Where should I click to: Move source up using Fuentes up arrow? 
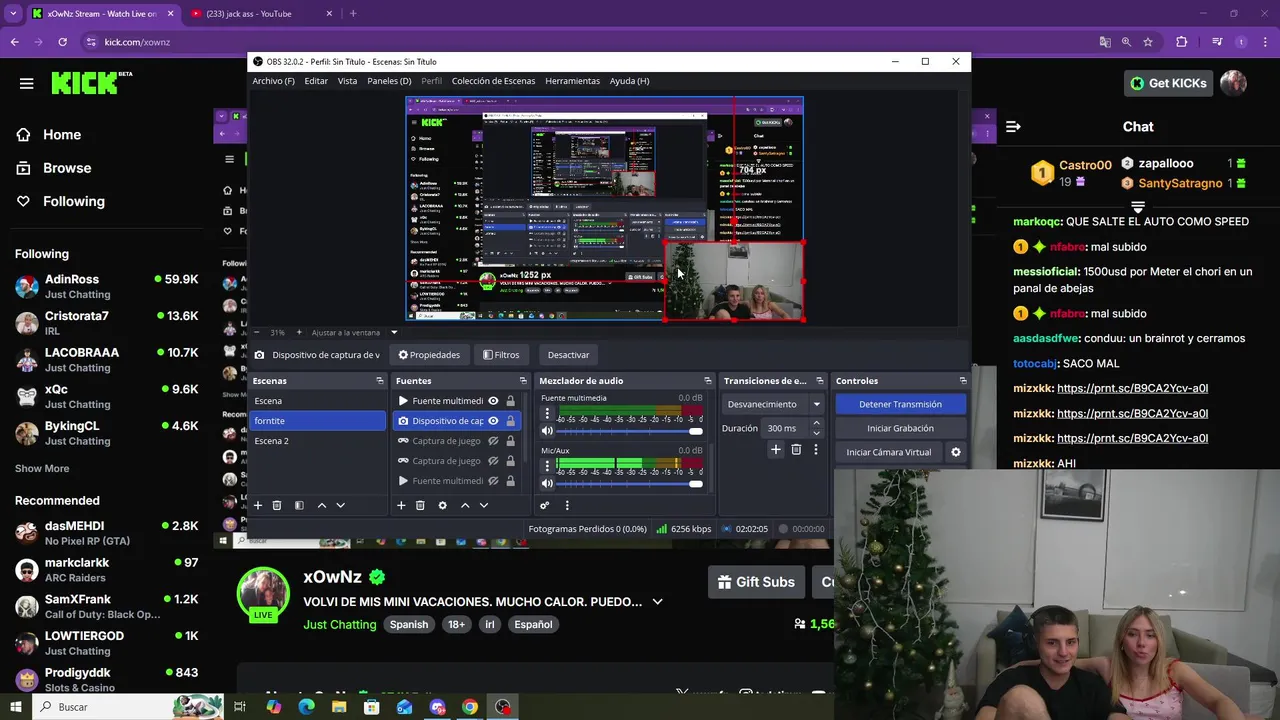[x=465, y=506]
